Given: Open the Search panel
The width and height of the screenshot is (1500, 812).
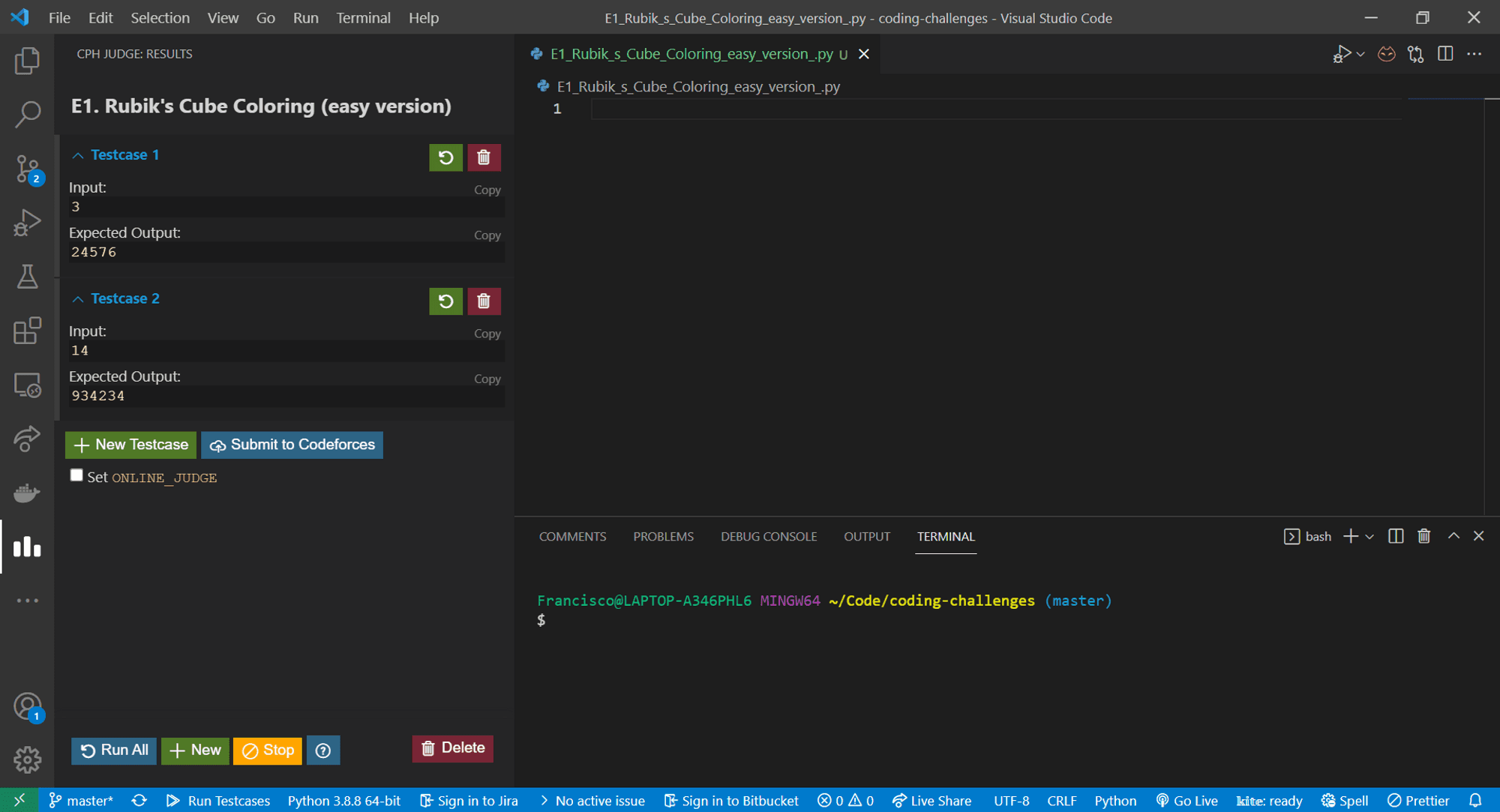Looking at the screenshot, I should 27,114.
